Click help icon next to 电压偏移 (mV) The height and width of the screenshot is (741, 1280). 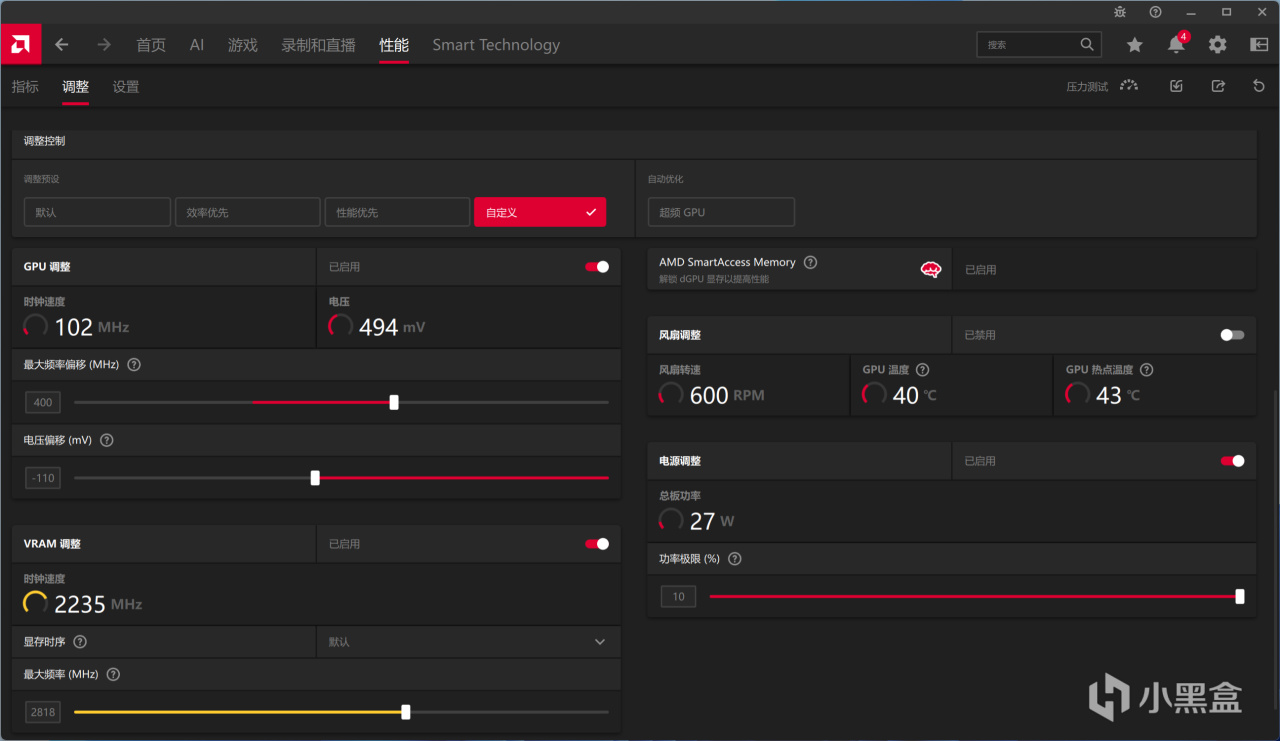[107, 440]
